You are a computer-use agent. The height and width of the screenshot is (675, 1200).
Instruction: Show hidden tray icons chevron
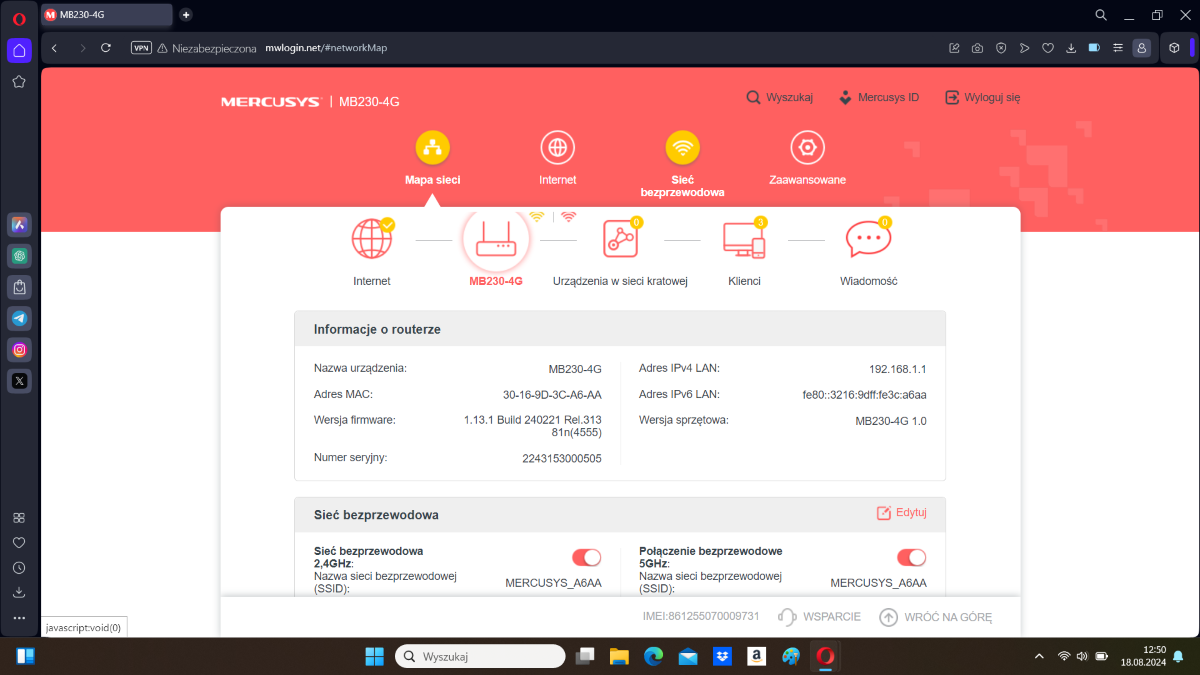(x=1040, y=656)
